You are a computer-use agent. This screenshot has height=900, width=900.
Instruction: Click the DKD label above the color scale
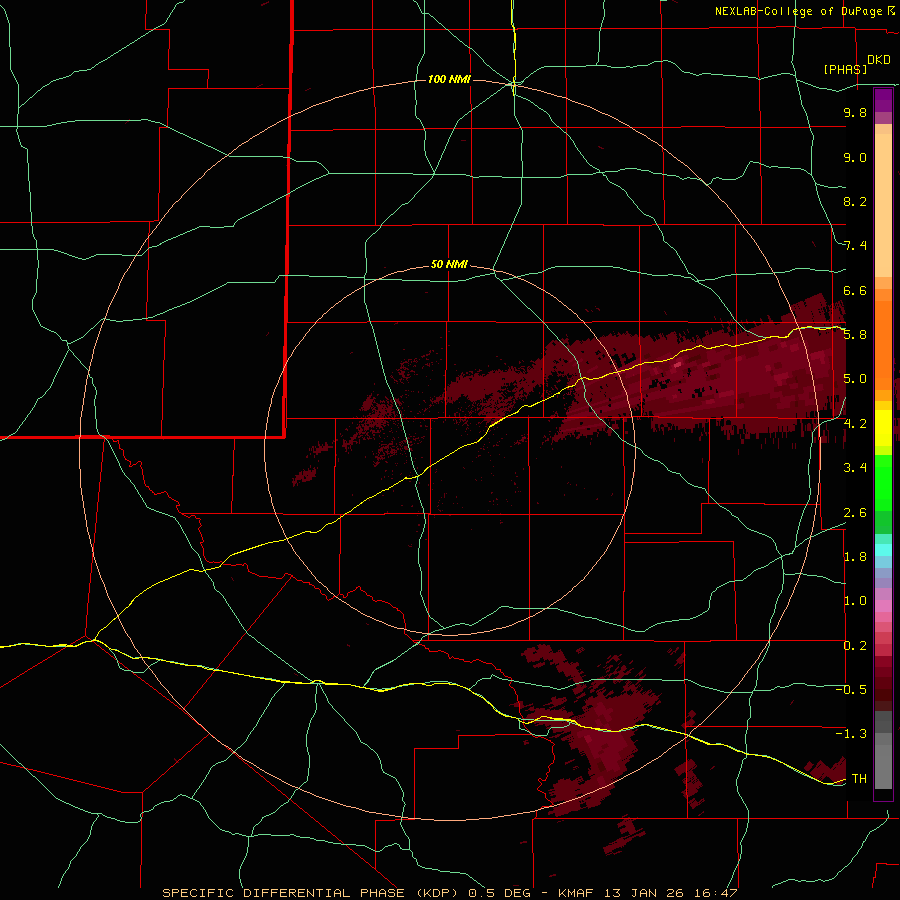pyautogui.click(x=879, y=60)
